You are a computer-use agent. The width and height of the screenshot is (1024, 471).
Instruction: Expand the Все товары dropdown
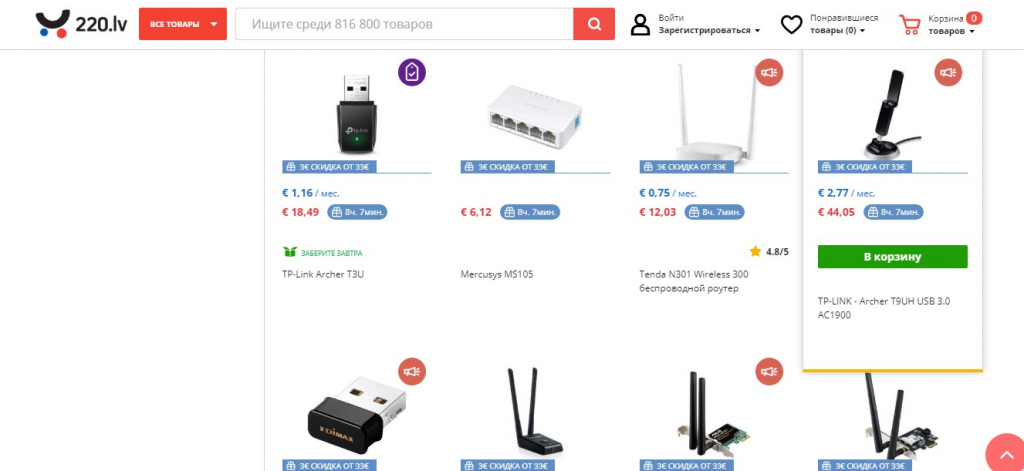(183, 24)
